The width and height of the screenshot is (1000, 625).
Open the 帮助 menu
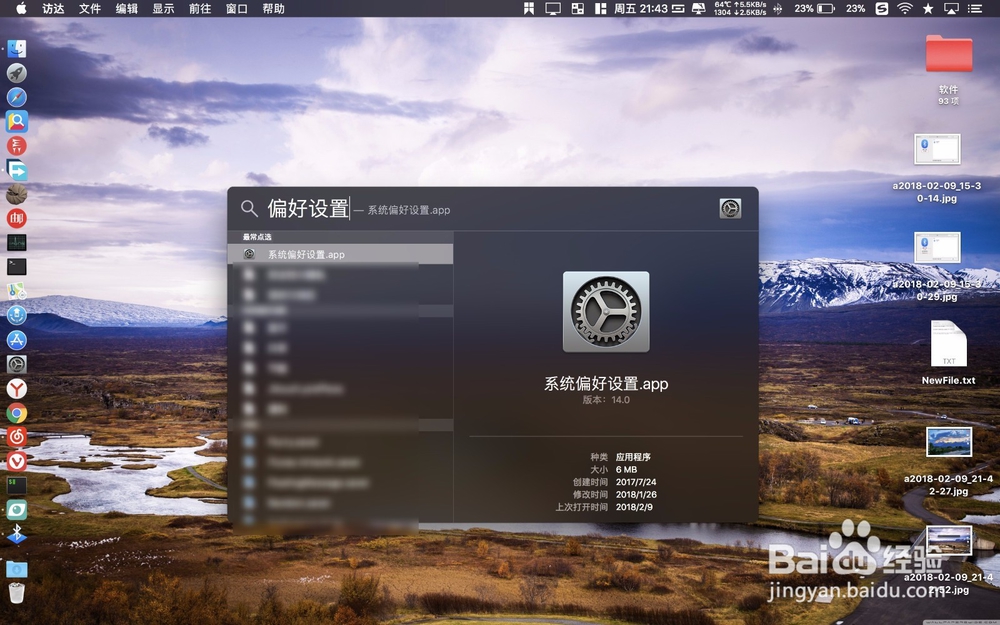pyautogui.click(x=273, y=8)
